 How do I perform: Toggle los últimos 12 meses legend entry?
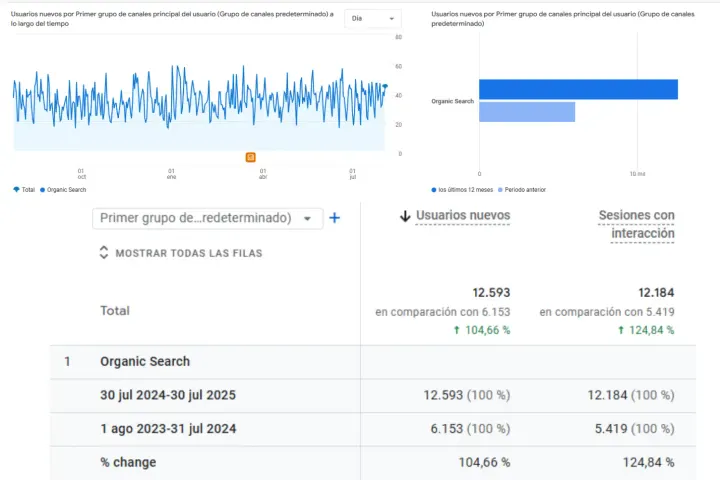tap(462, 190)
